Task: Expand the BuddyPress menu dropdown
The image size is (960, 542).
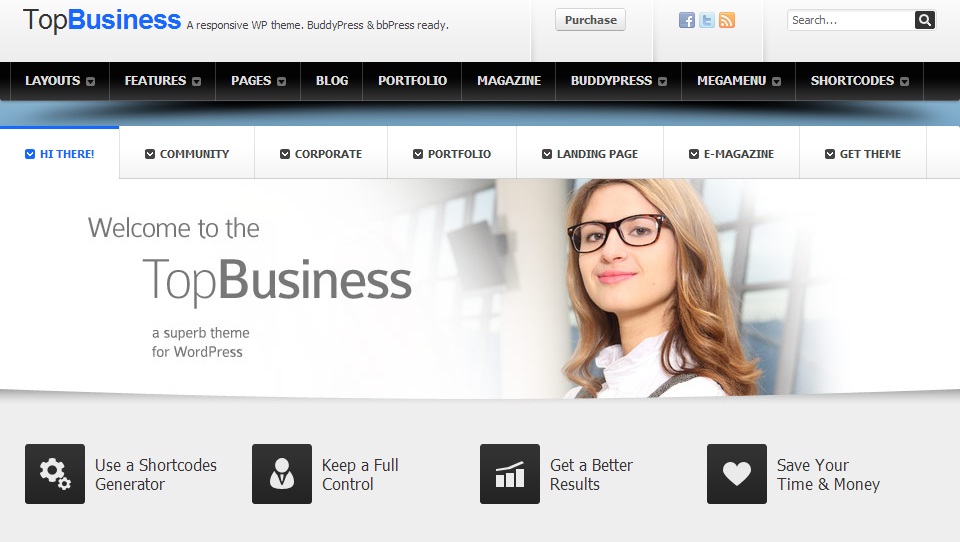Action: click(662, 81)
